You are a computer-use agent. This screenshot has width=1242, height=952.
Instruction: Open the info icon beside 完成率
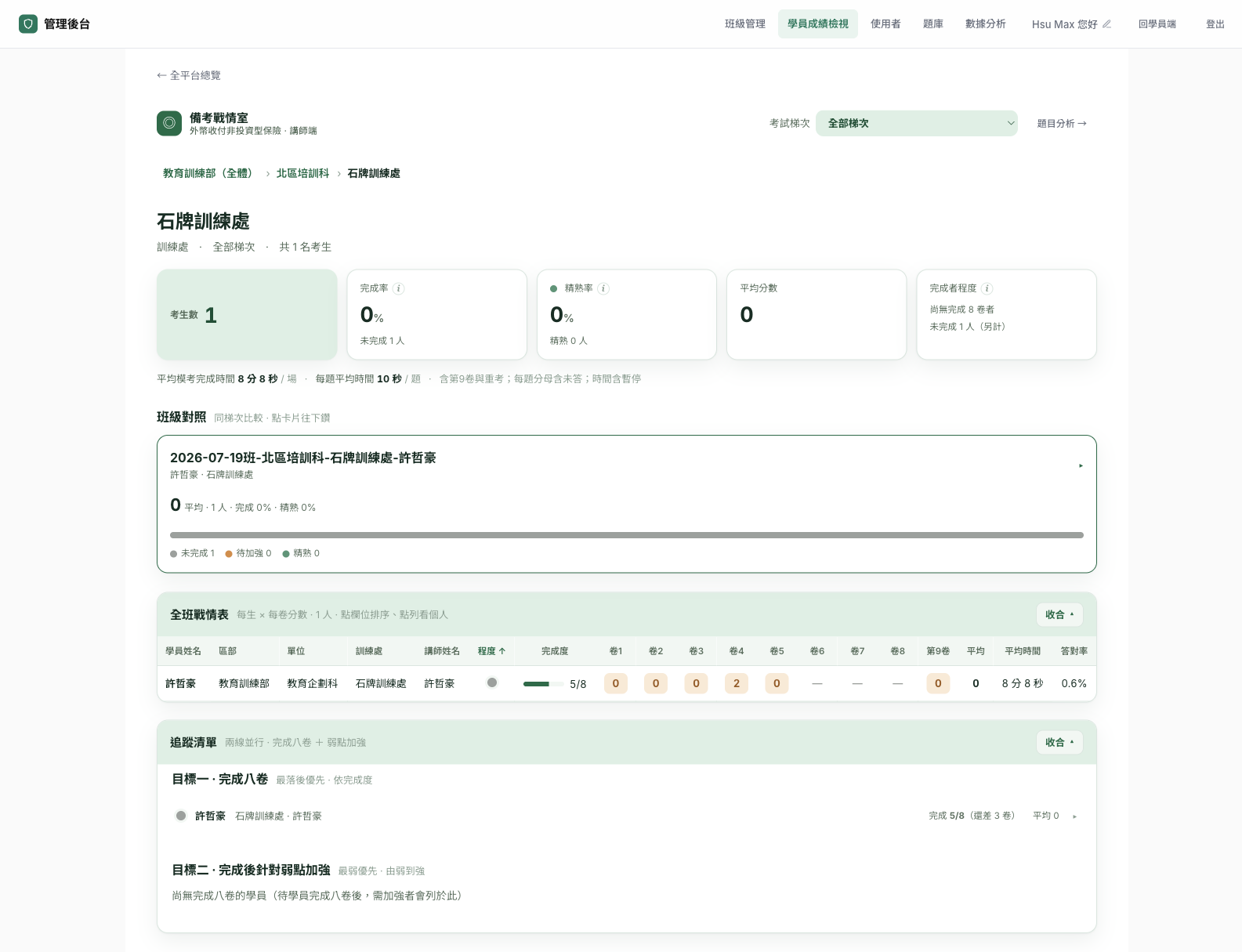[x=398, y=288]
